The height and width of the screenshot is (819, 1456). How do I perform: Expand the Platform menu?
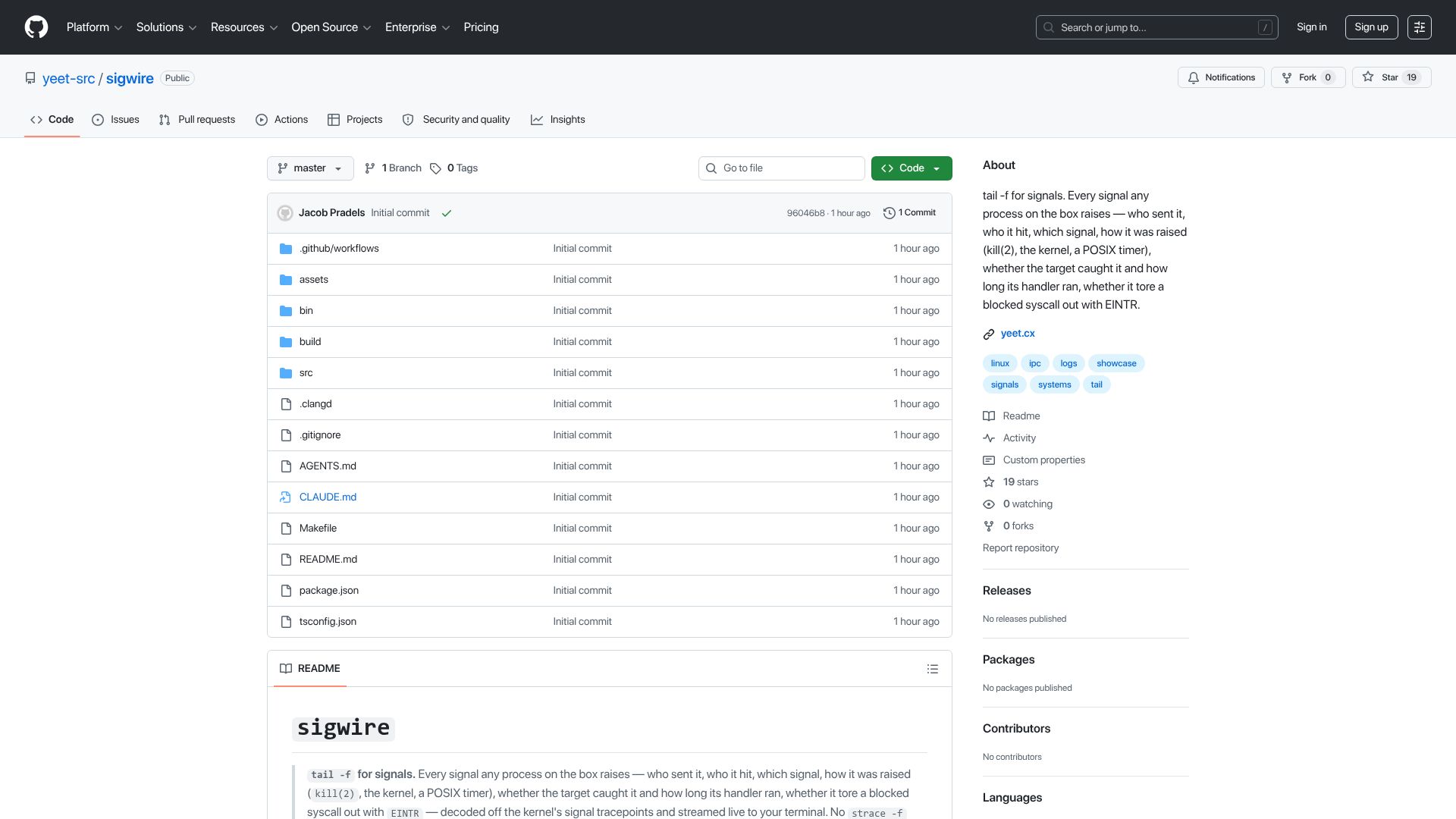(94, 27)
